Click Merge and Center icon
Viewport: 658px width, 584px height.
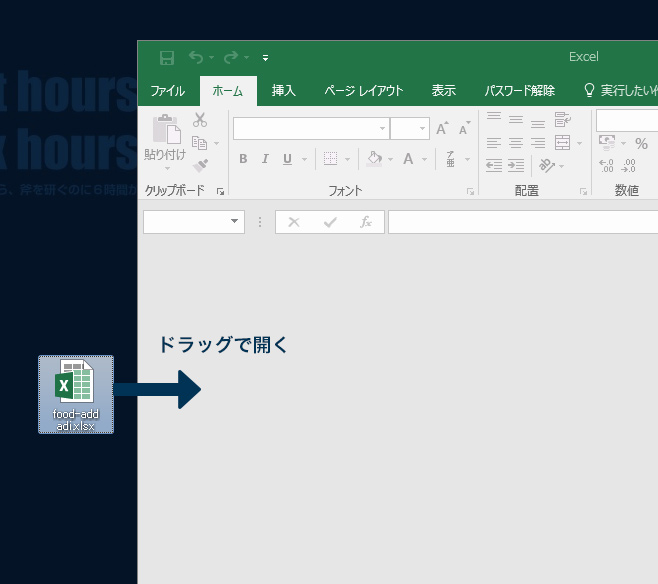point(562,143)
